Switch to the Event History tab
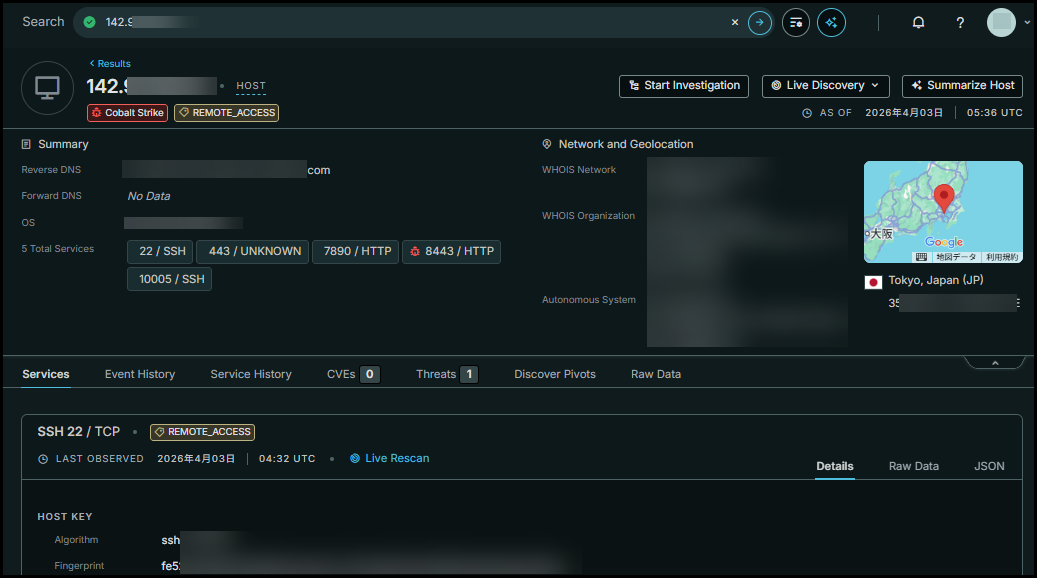Image resolution: width=1037 pixels, height=578 pixels. tap(140, 374)
